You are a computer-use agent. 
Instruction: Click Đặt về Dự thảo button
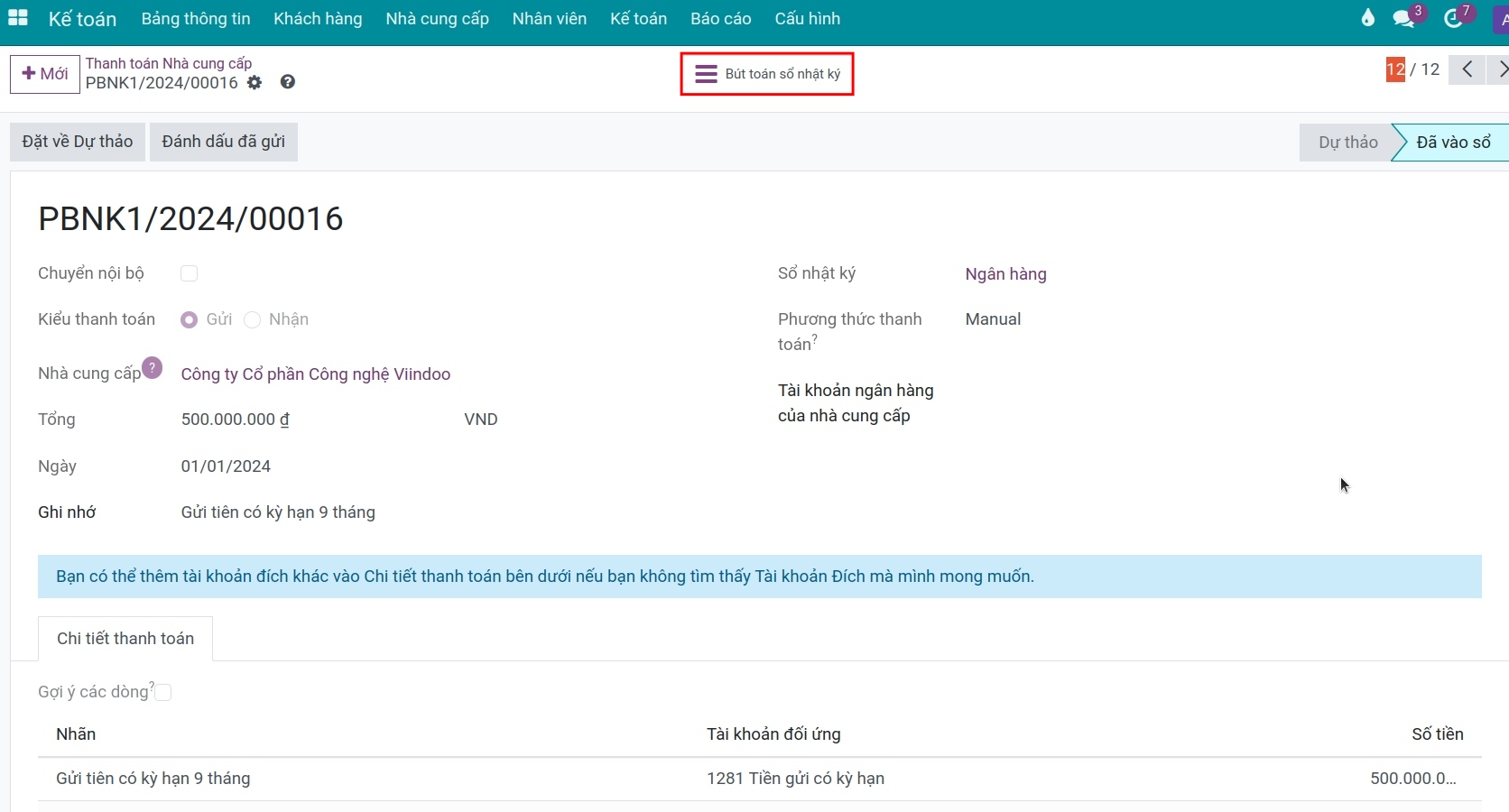[x=78, y=142]
